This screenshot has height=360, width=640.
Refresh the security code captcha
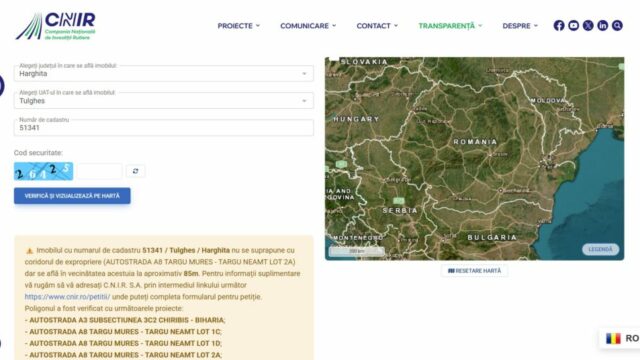(x=136, y=171)
